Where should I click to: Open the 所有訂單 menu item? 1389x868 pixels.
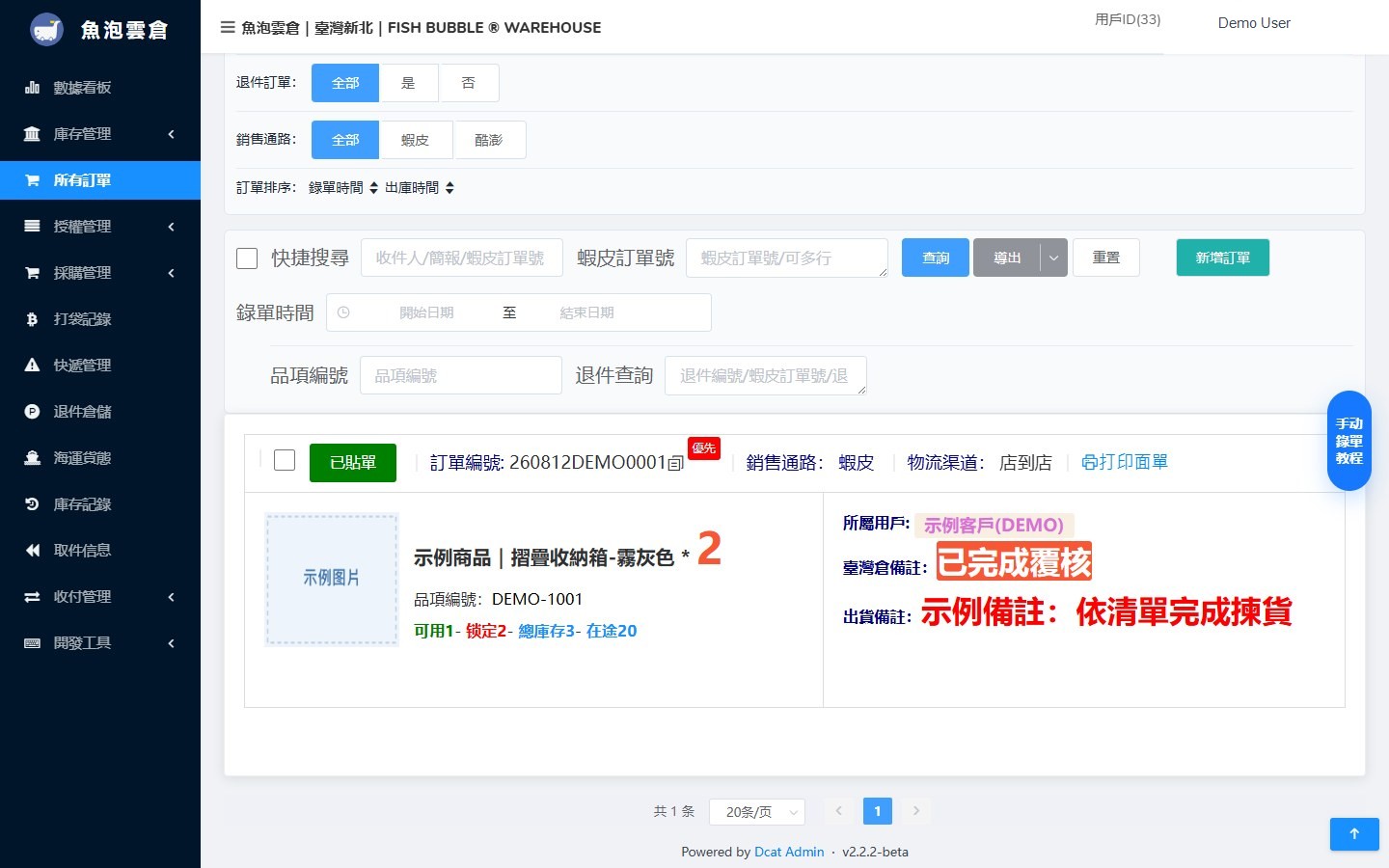coord(100,180)
